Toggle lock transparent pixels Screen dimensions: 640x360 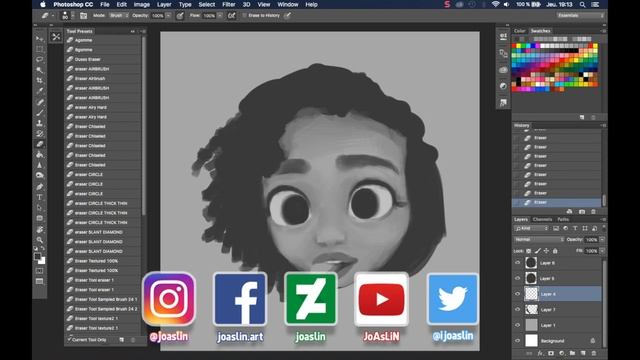click(x=529, y=251)
